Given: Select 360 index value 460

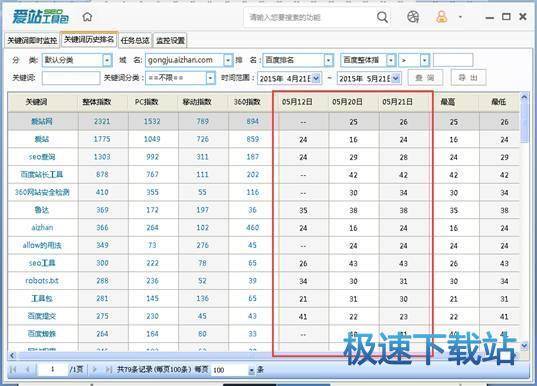Looking at the screenshot, I should click(253, 227).
